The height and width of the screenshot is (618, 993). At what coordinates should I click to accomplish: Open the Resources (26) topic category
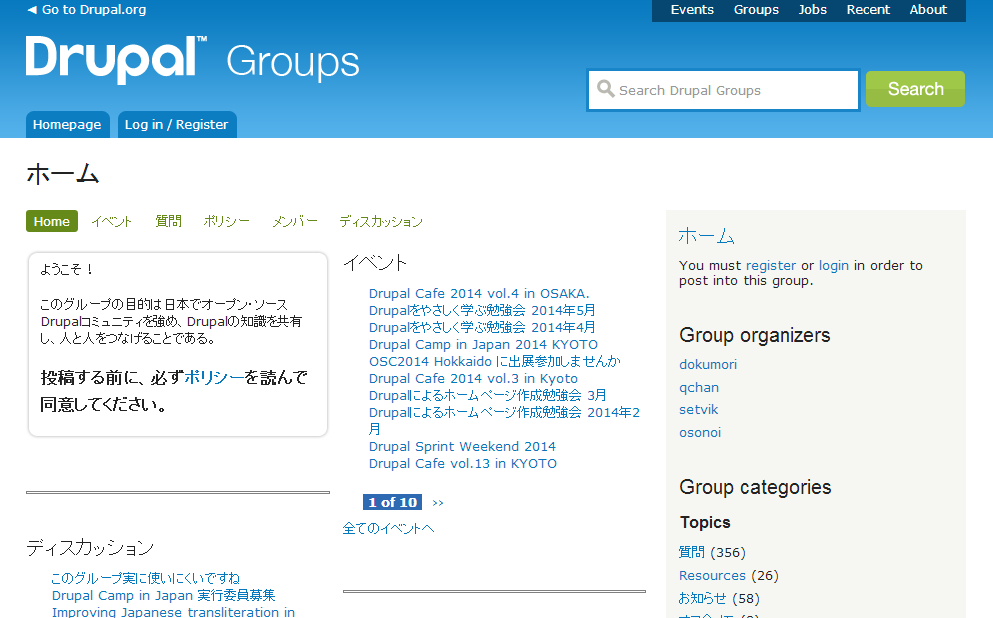[x=712, y=576]
